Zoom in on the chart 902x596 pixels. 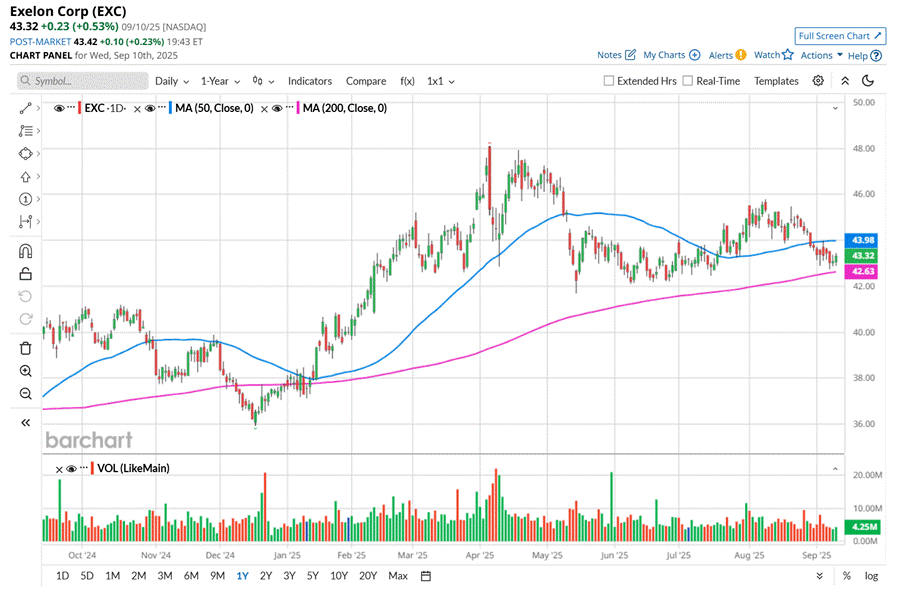25,371
